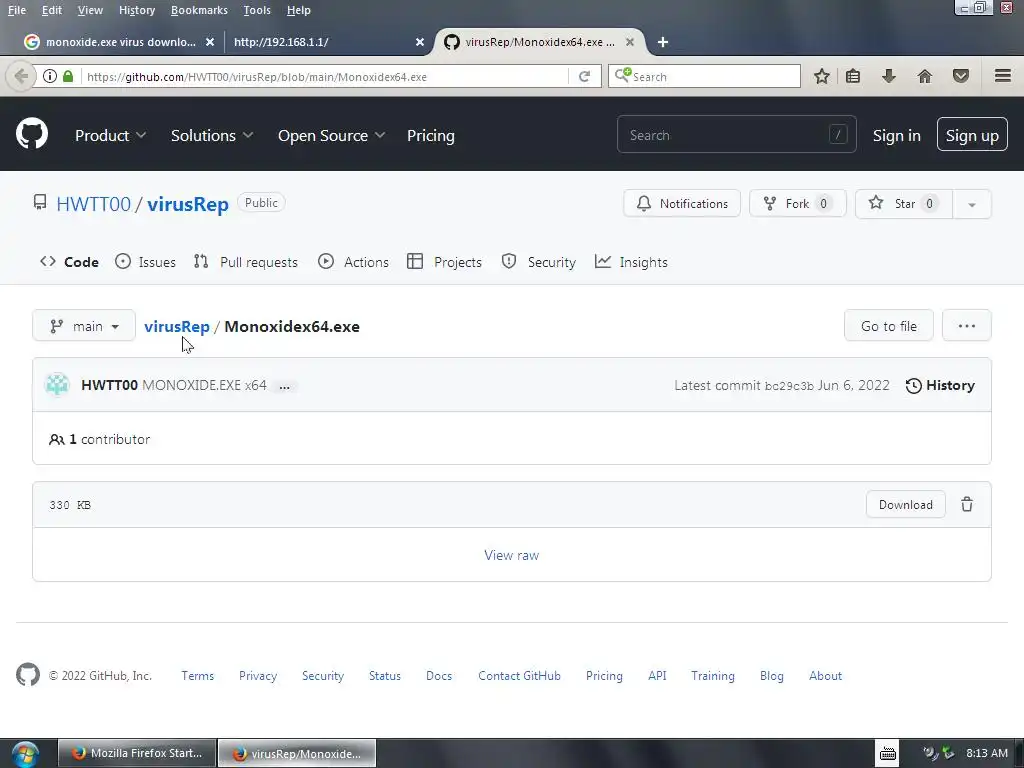
Task: Bookmark this page with star icon
Action: pos(822,76)
